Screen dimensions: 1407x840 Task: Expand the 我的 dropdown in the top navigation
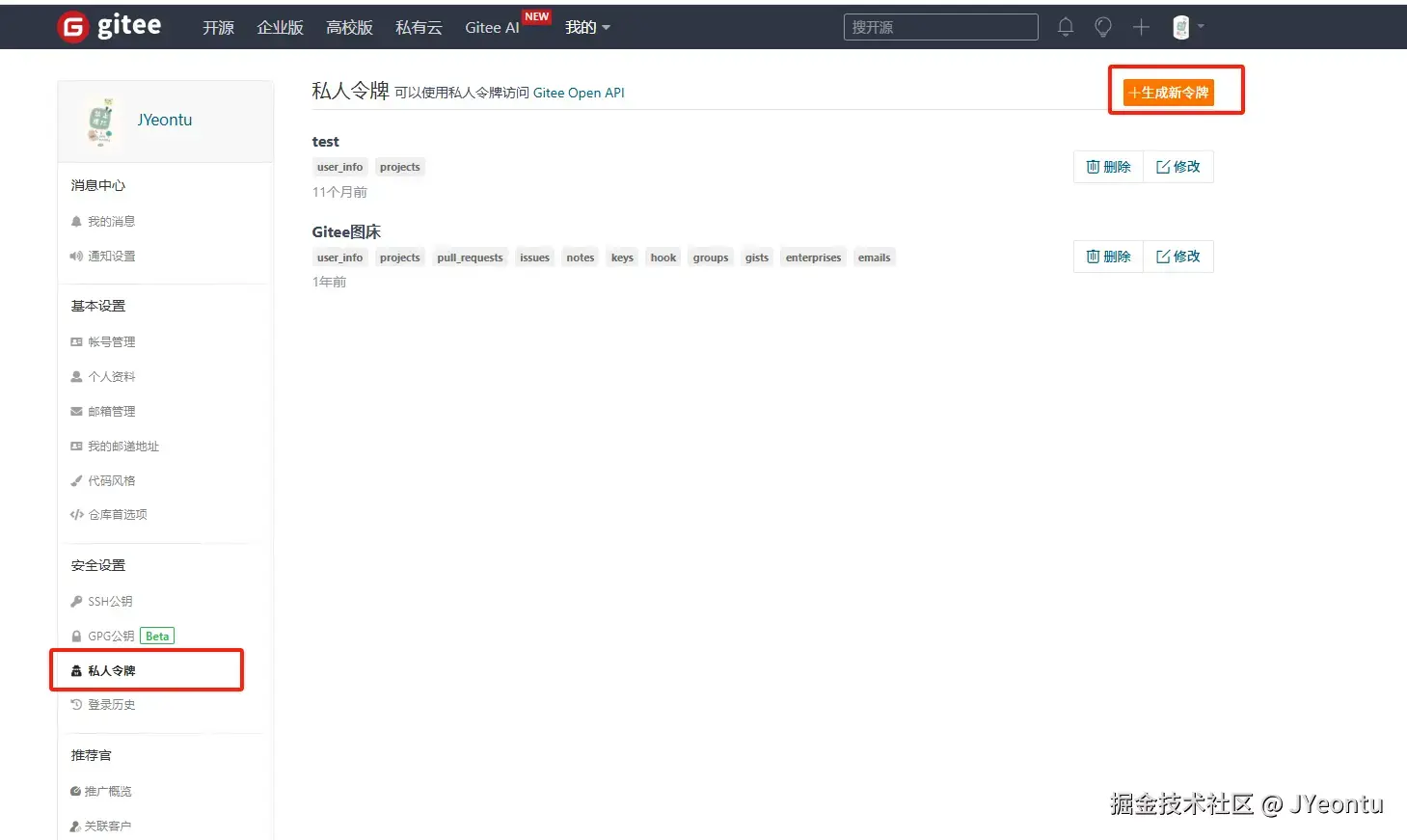[587, 27]
